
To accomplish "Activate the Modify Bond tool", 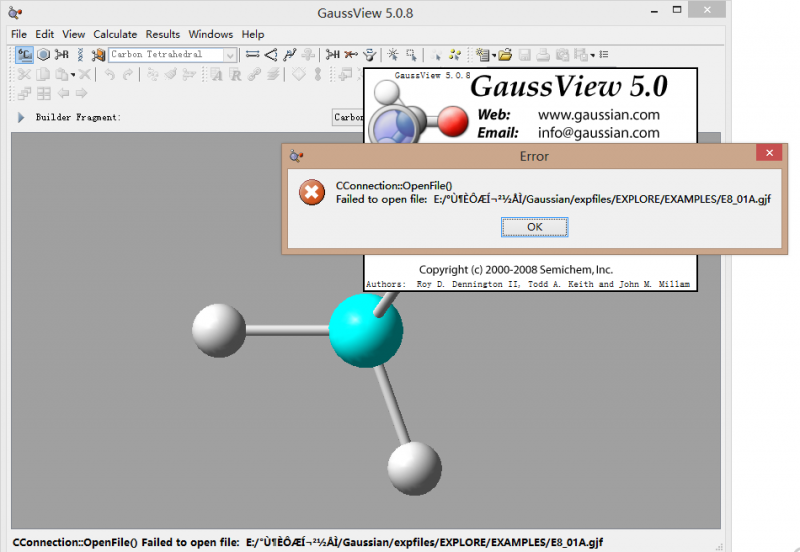I will pos(253,54).
